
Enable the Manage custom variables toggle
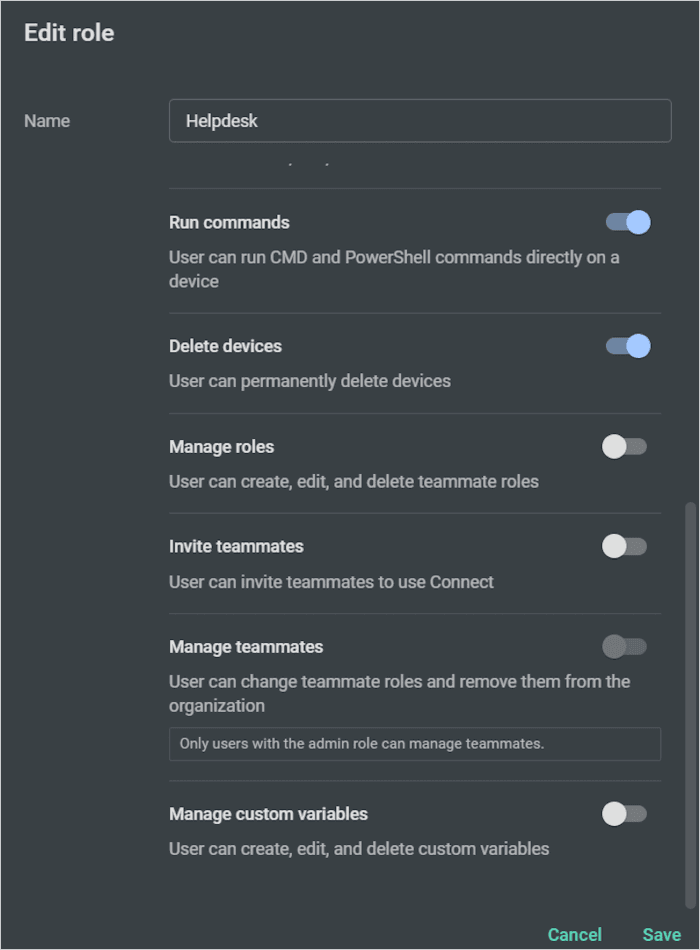coord(624,814)
